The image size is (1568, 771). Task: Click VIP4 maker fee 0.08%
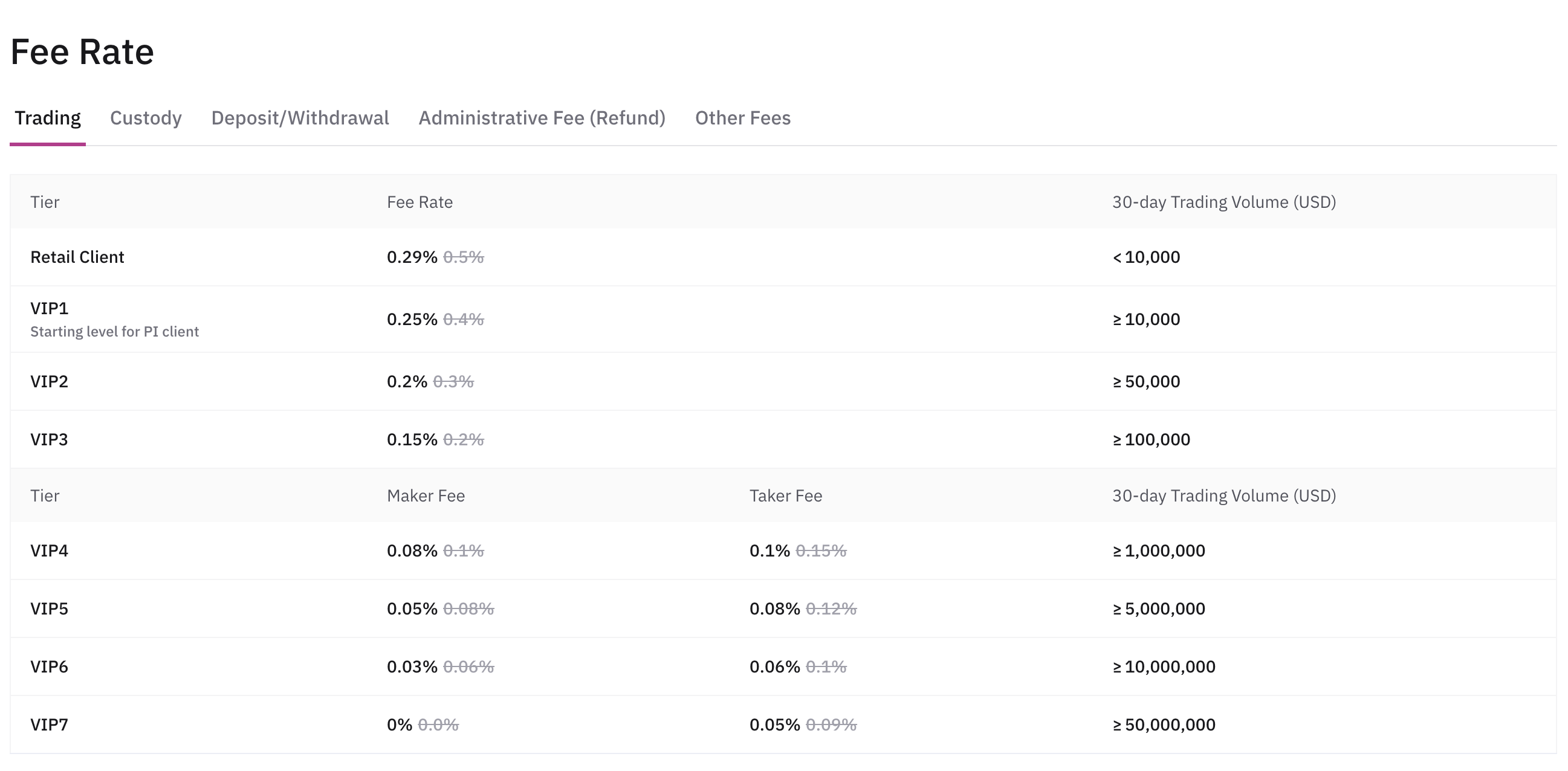click(412, 550)
